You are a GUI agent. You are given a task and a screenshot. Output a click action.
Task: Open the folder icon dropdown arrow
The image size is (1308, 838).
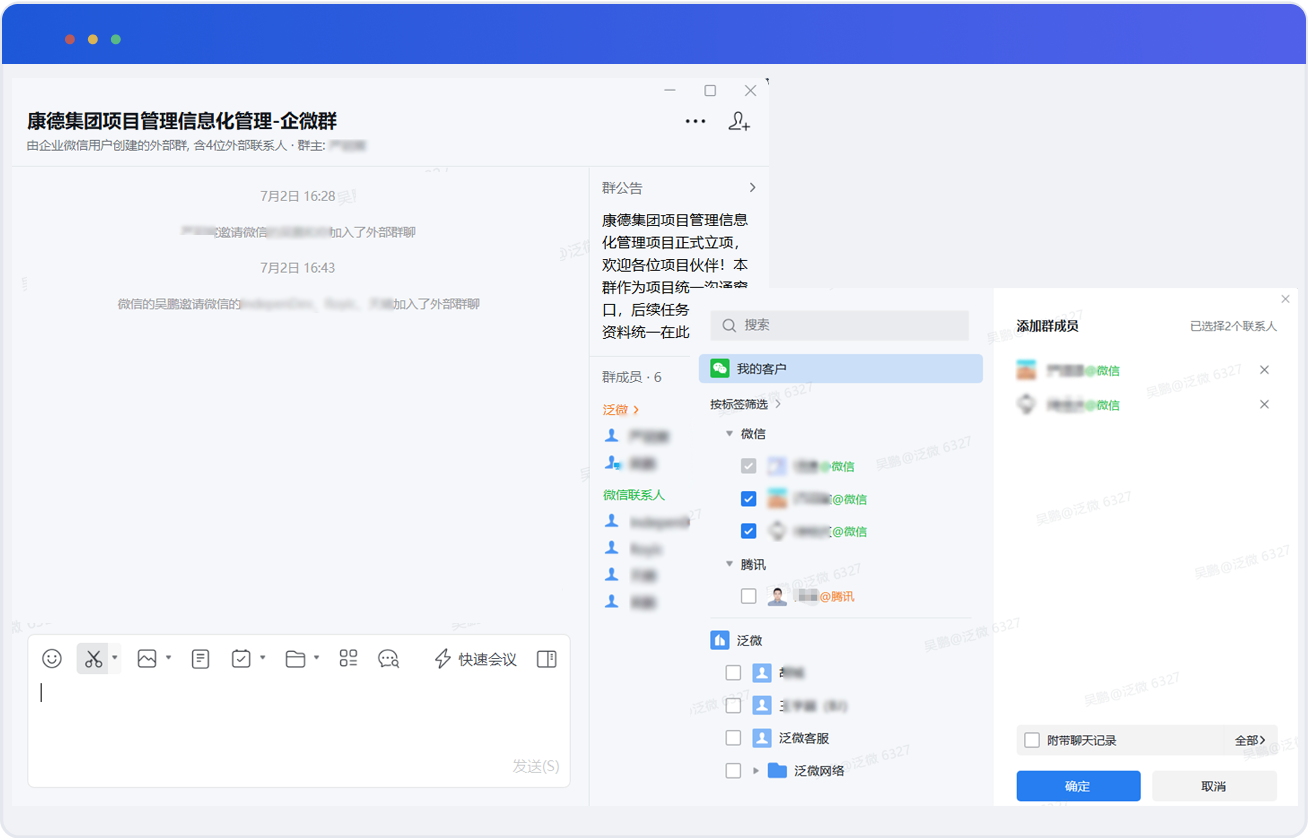[x=316, y=658]
